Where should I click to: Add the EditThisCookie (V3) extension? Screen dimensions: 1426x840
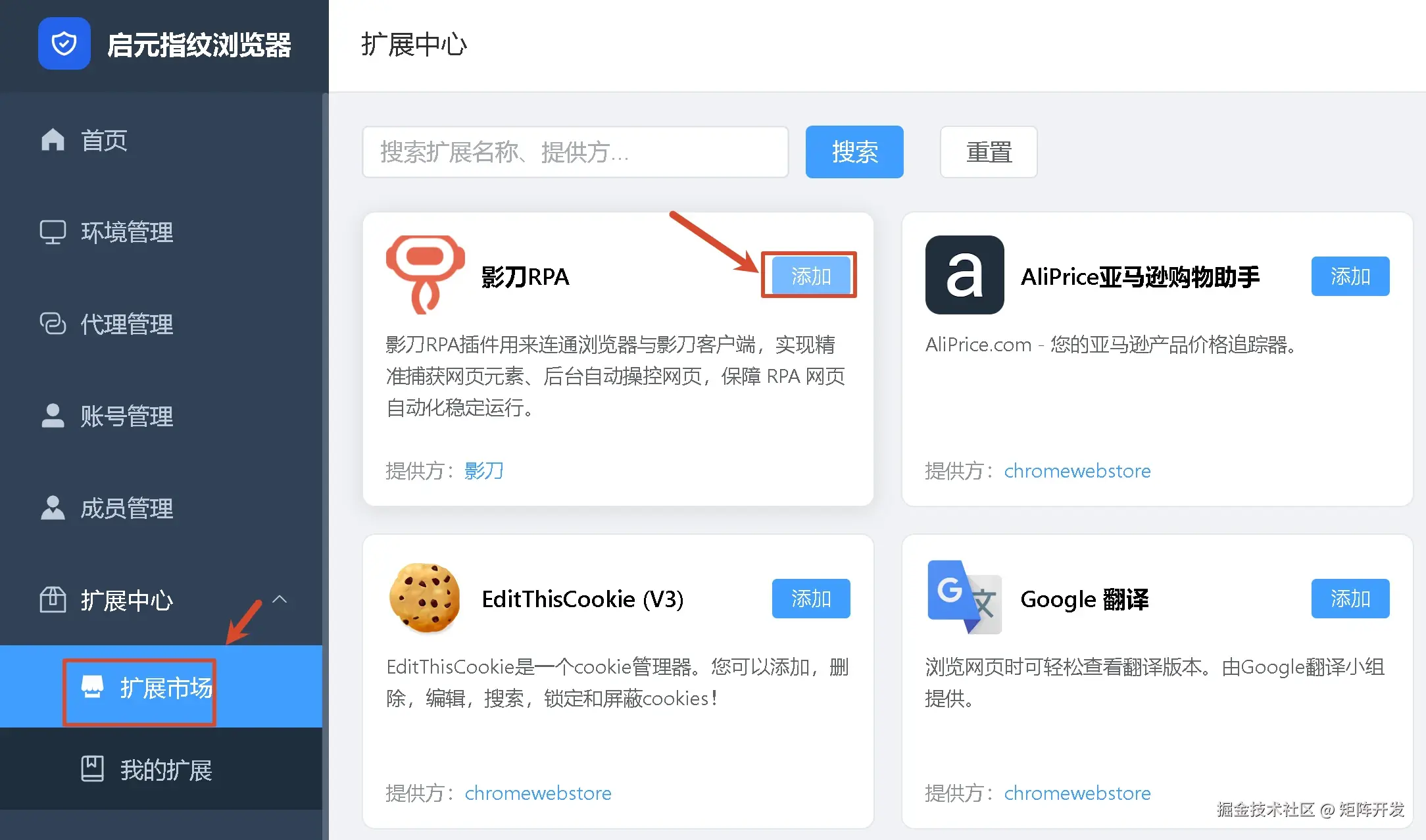(x=811, y=598)
